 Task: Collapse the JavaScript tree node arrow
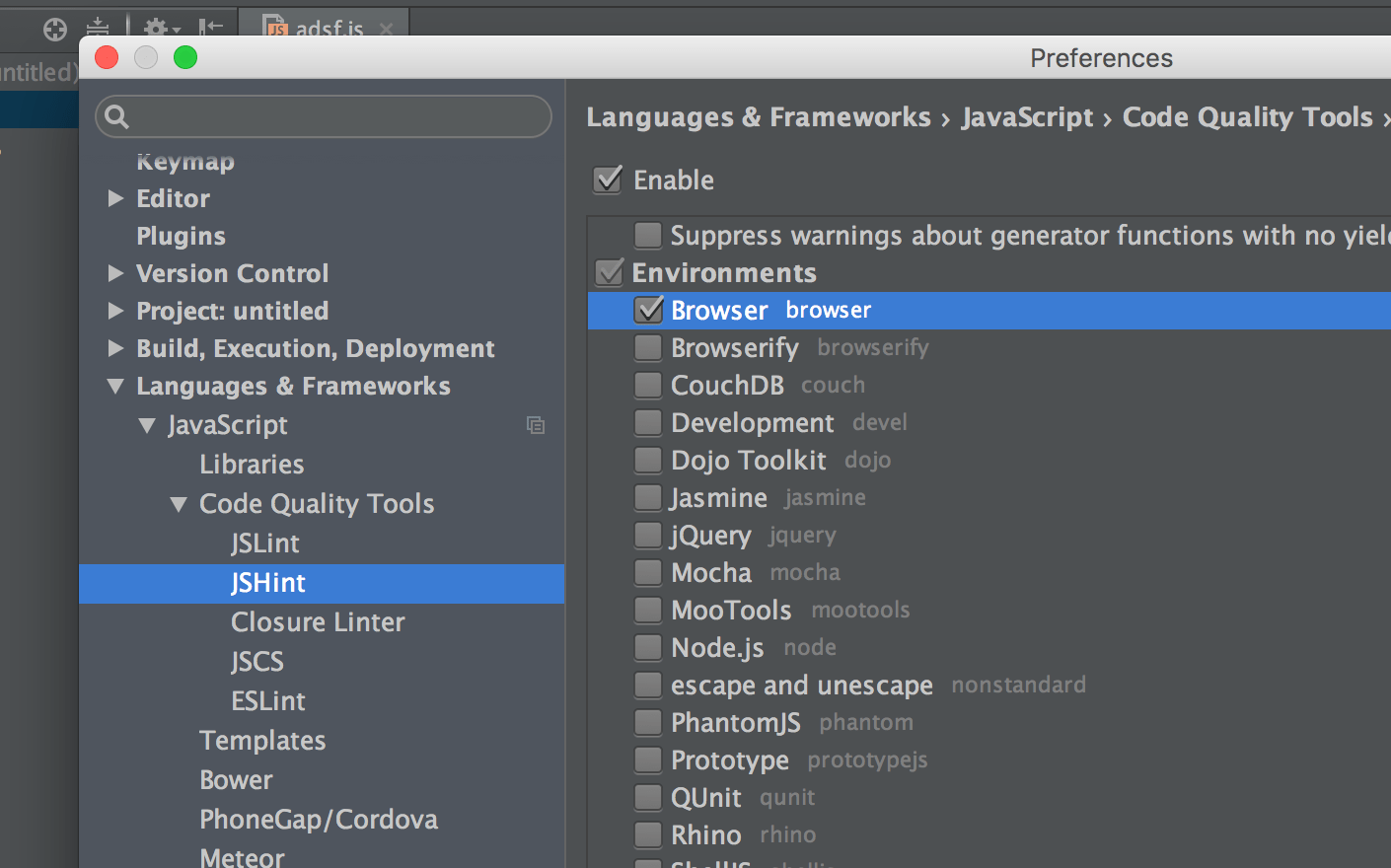click(x=147, y=425)
